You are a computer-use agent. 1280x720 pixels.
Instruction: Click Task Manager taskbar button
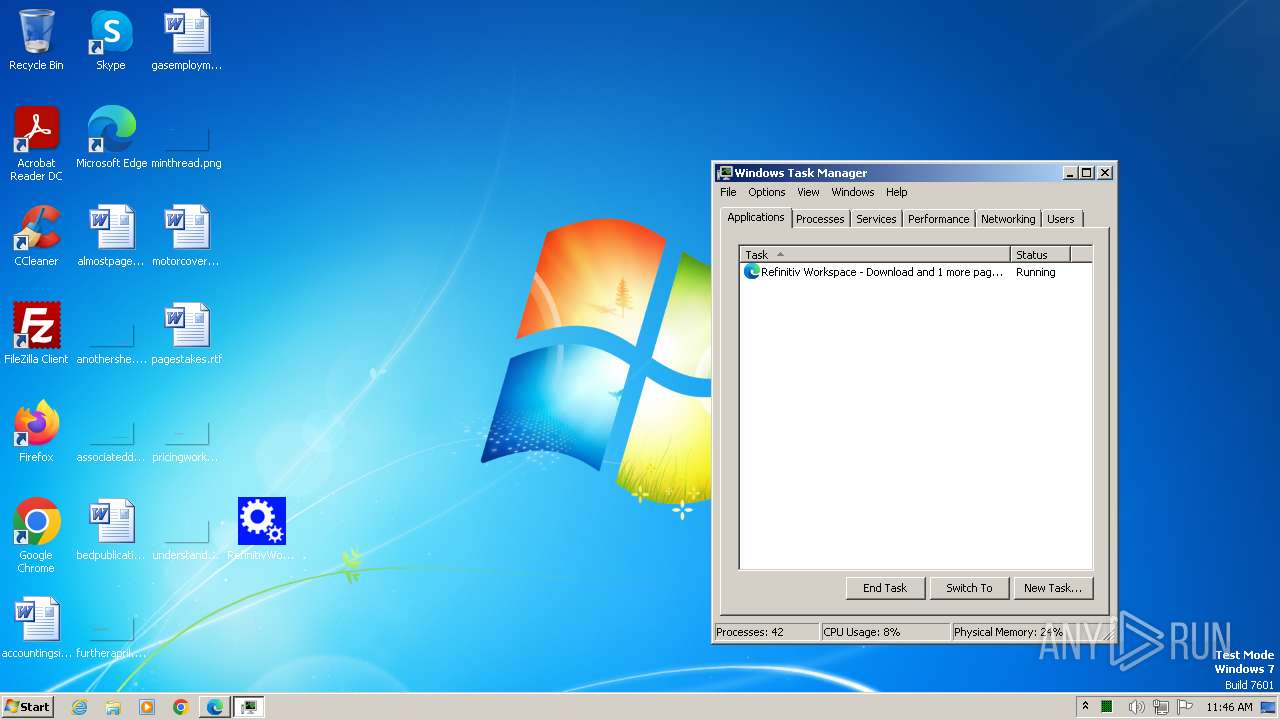click(x=249, y=707)
